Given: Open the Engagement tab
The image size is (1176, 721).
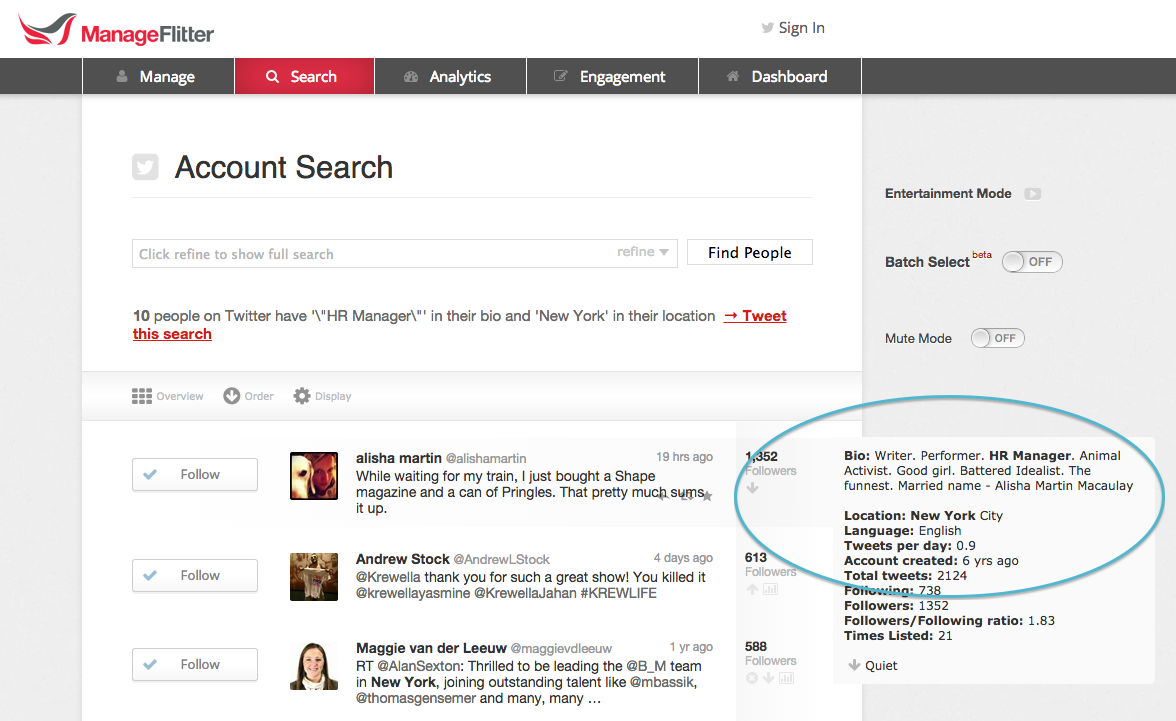Looking at the screenshot, I should [x=612, y=77].
